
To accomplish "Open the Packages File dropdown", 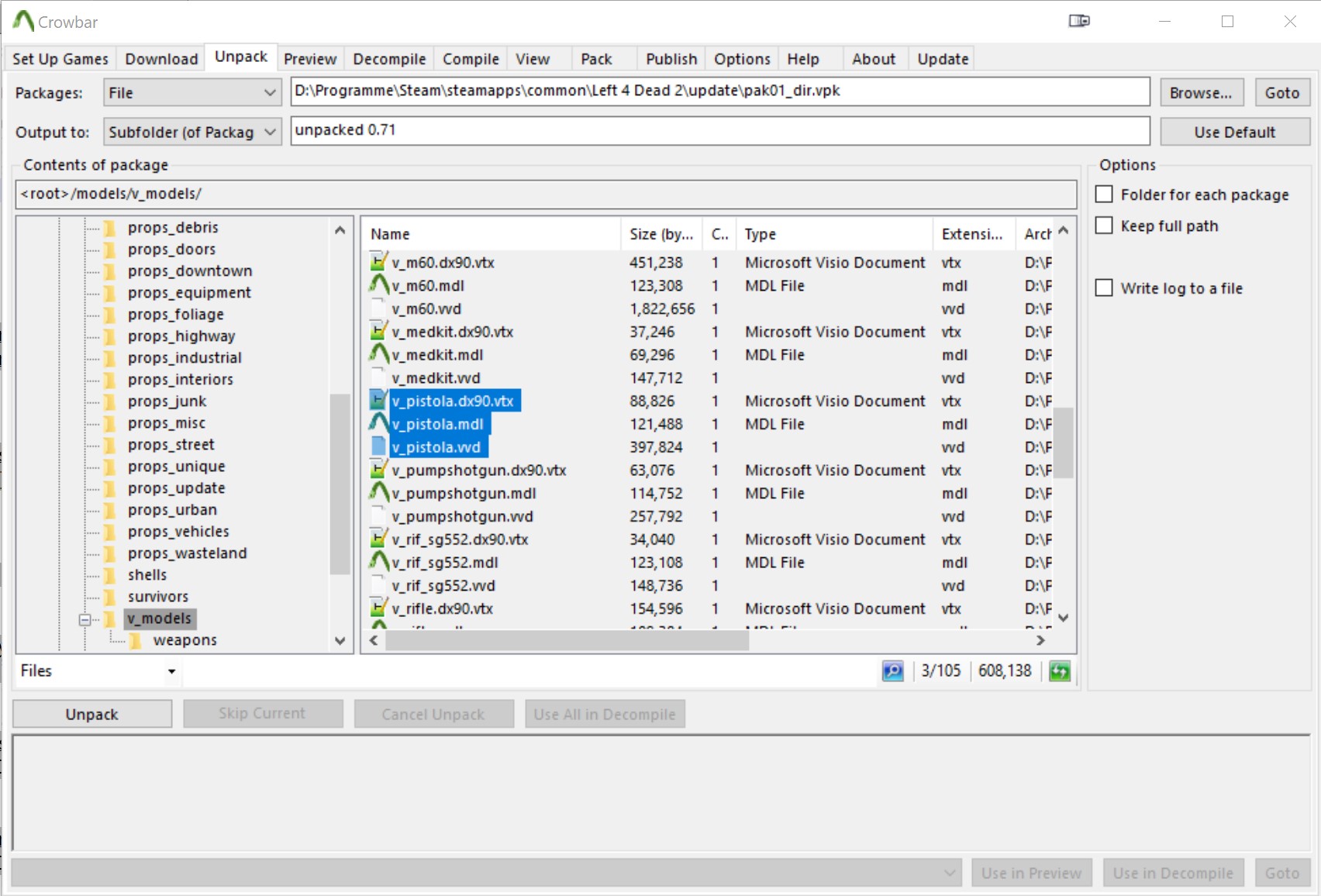I will click(192, 93).
